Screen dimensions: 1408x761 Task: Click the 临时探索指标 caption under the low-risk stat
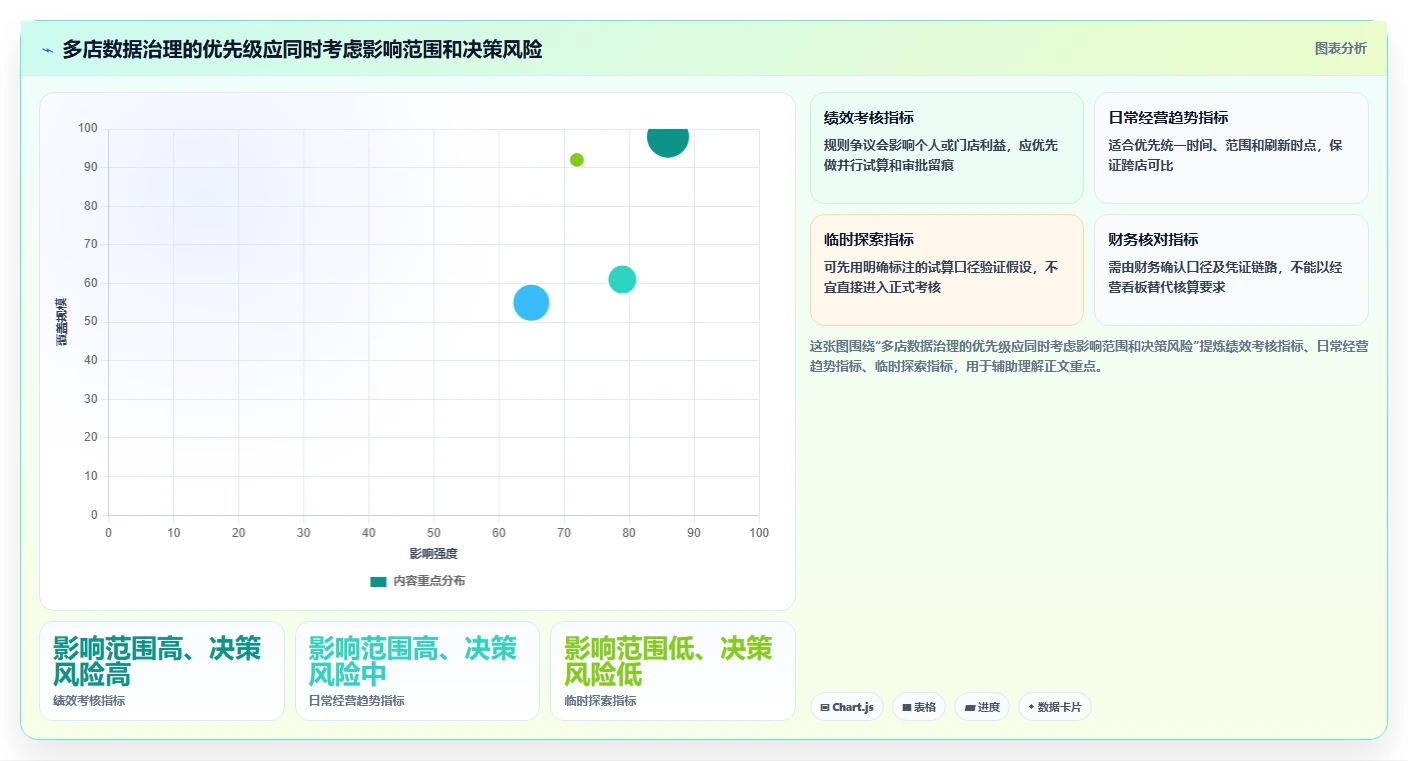pos(600,701)
